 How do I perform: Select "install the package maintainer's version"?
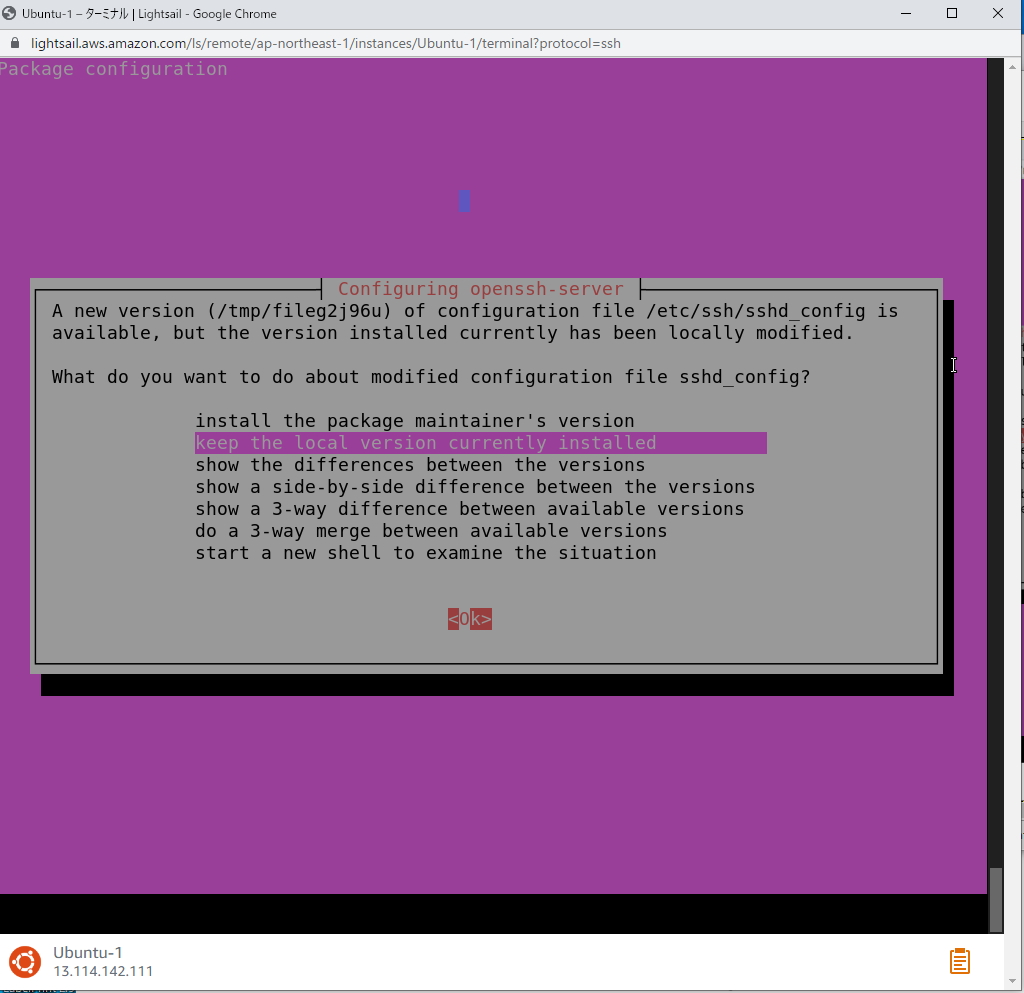(415, 420)
